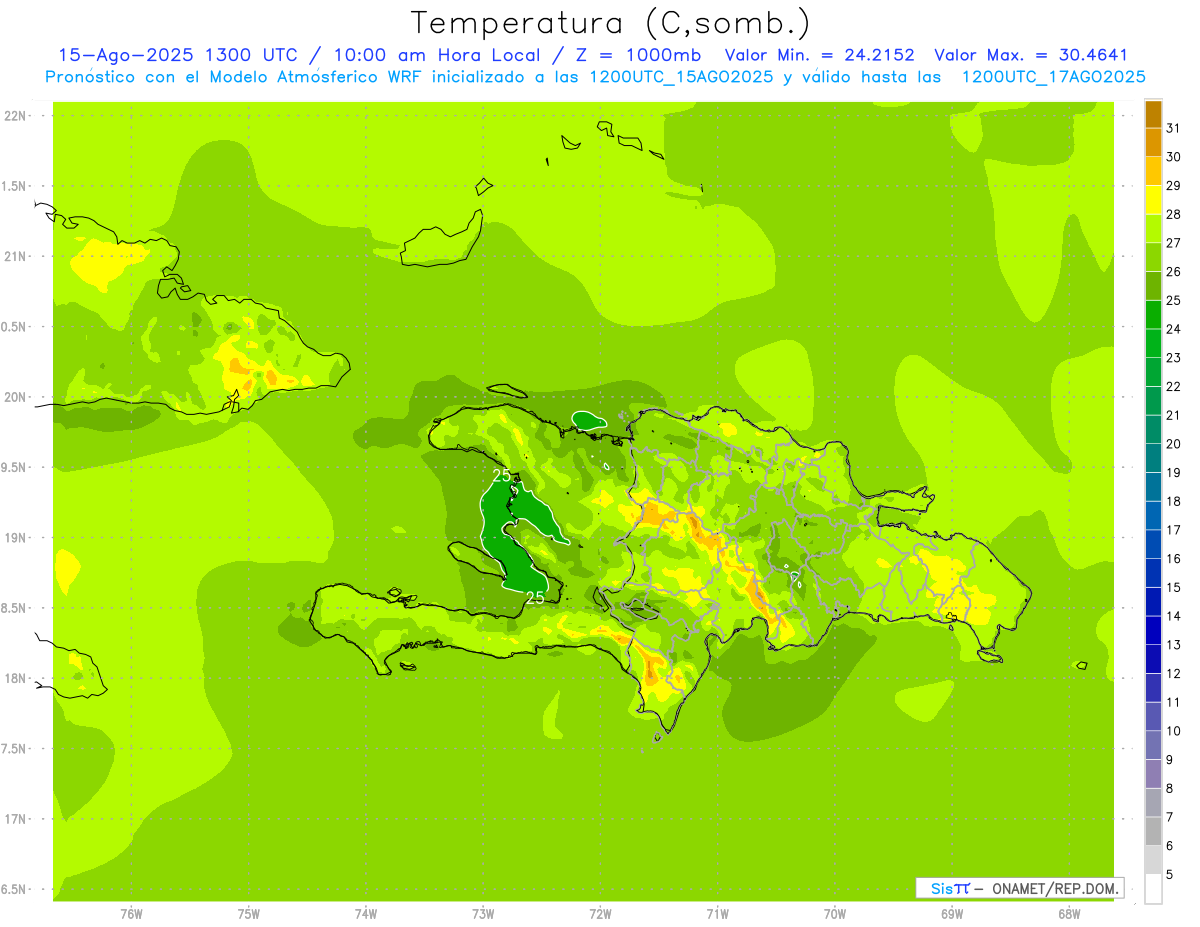This screenshot has width=1200, height=927.
Task: Click the title "Temperatura (C,somb.)"
Action: pyautogui.click(x=610, y=22)
